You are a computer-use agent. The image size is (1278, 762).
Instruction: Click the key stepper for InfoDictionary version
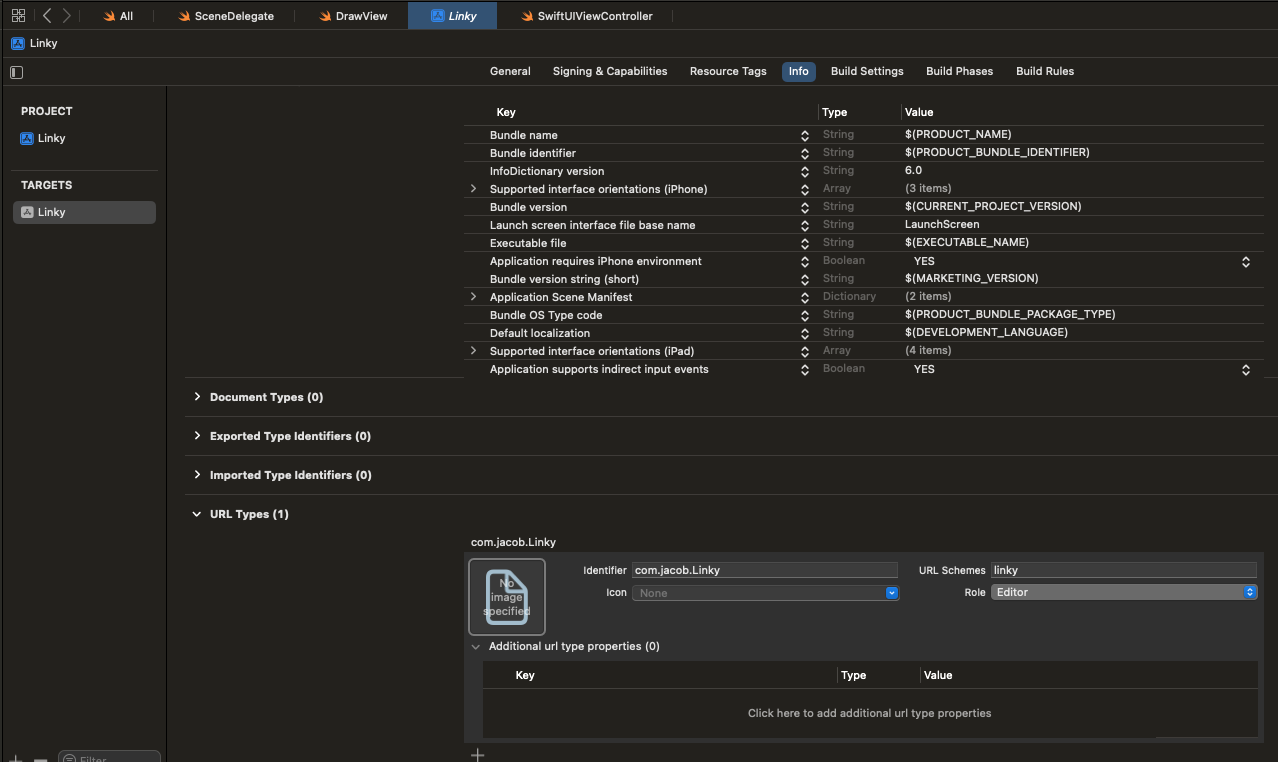click(805, 171)
